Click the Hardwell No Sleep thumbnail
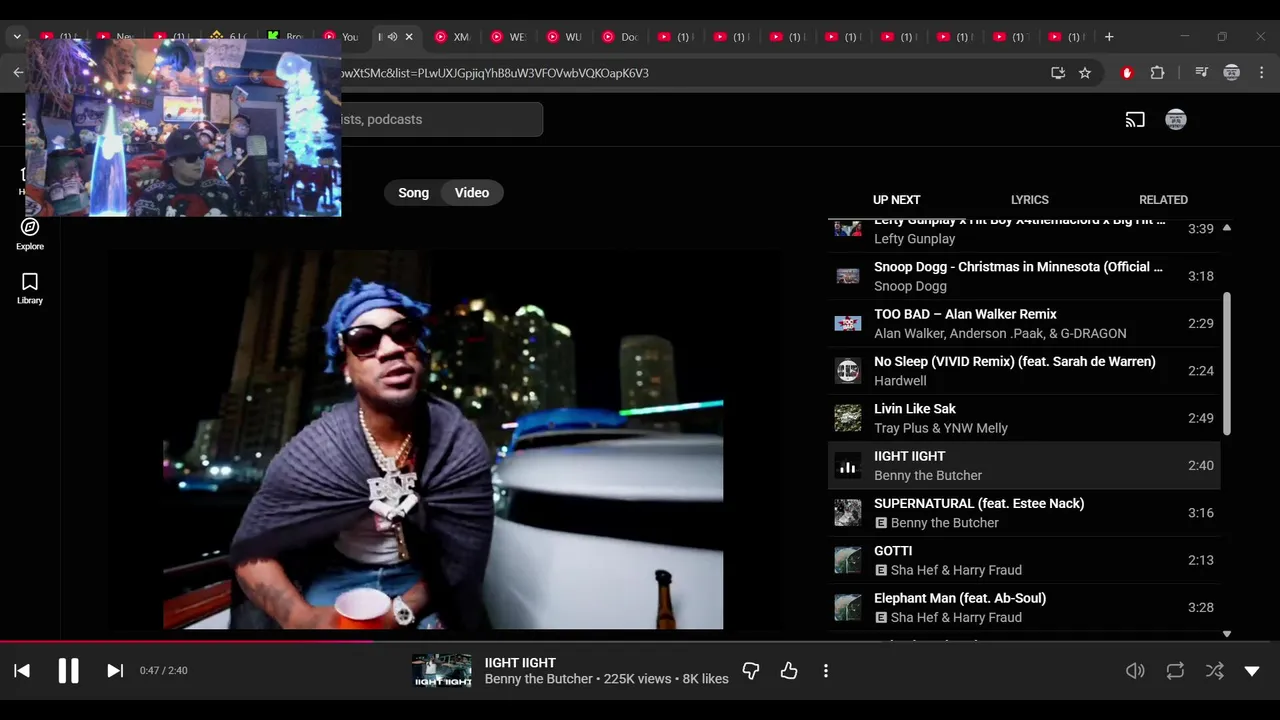 point(848,371)
